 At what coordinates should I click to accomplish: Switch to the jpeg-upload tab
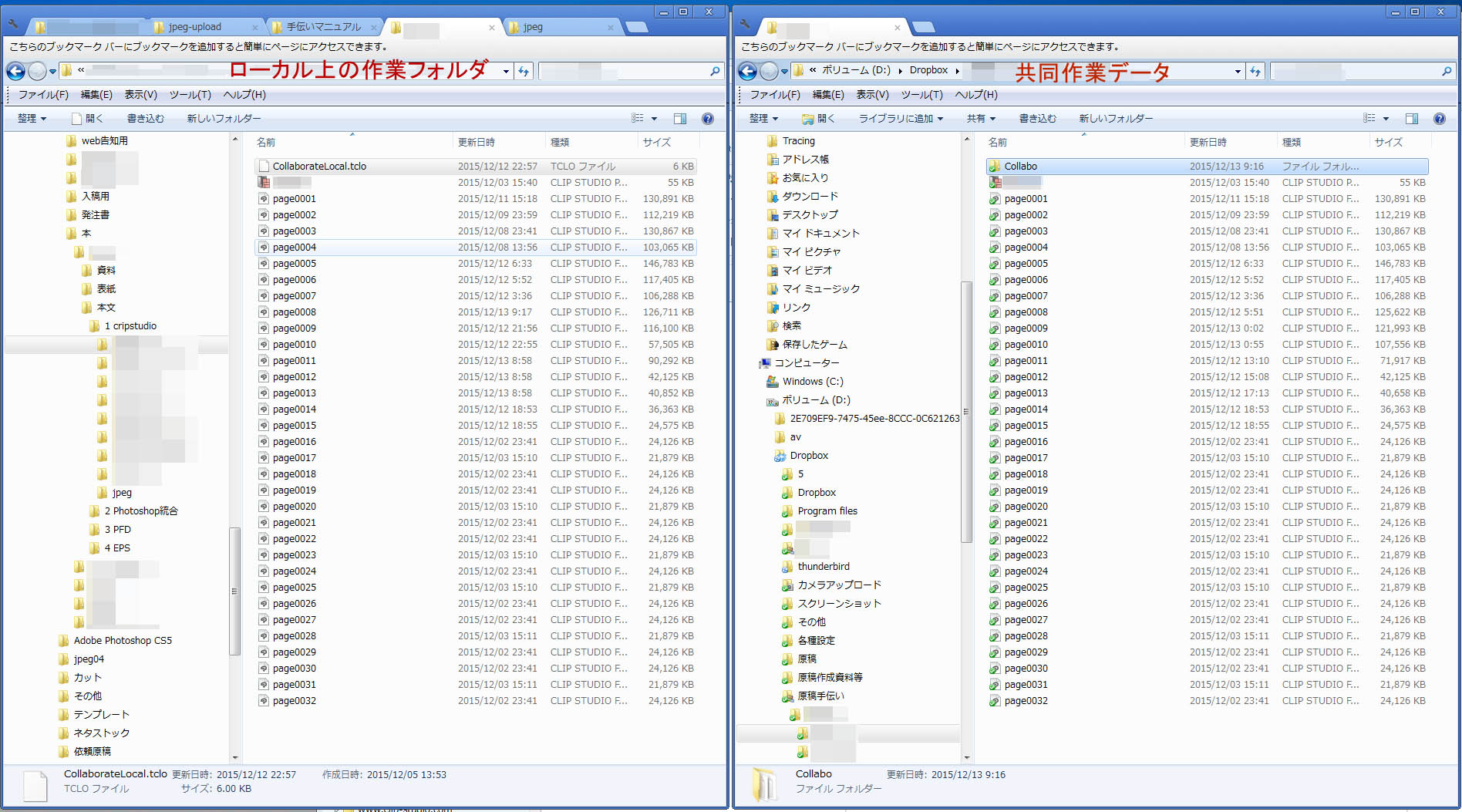pyautogui.click(x=194, y=27)
